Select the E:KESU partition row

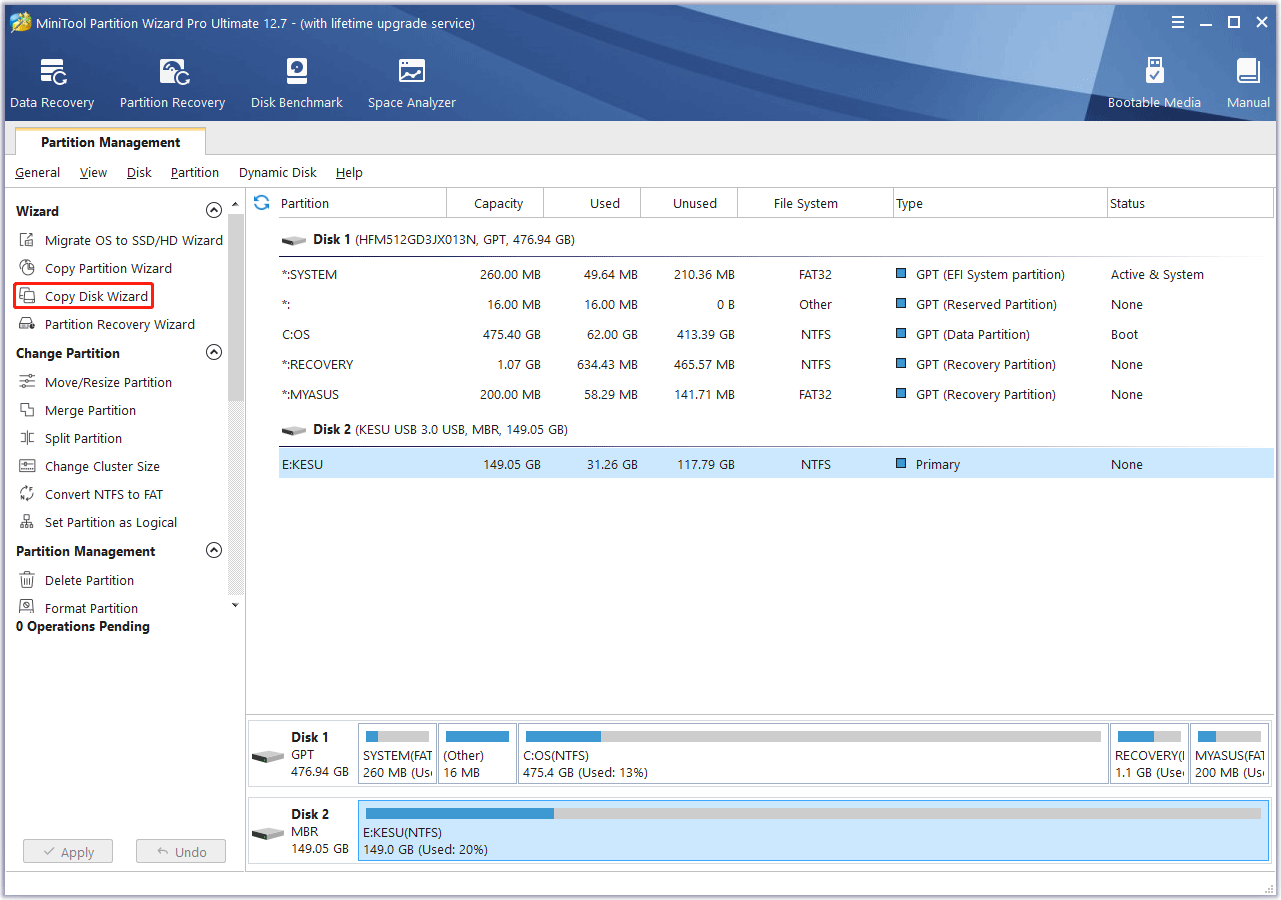(600, 463)
